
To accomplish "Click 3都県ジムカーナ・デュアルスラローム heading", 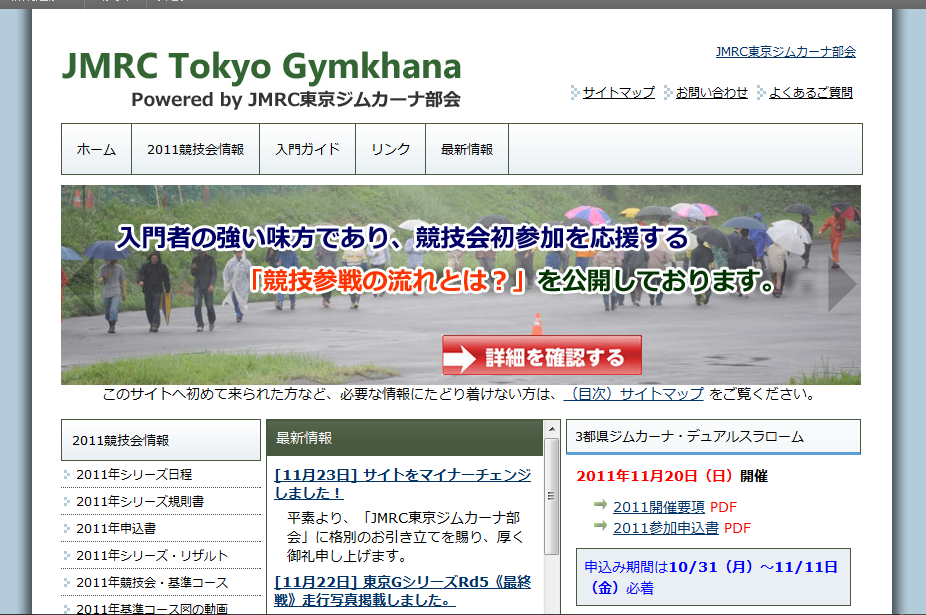I will [713, 437].
